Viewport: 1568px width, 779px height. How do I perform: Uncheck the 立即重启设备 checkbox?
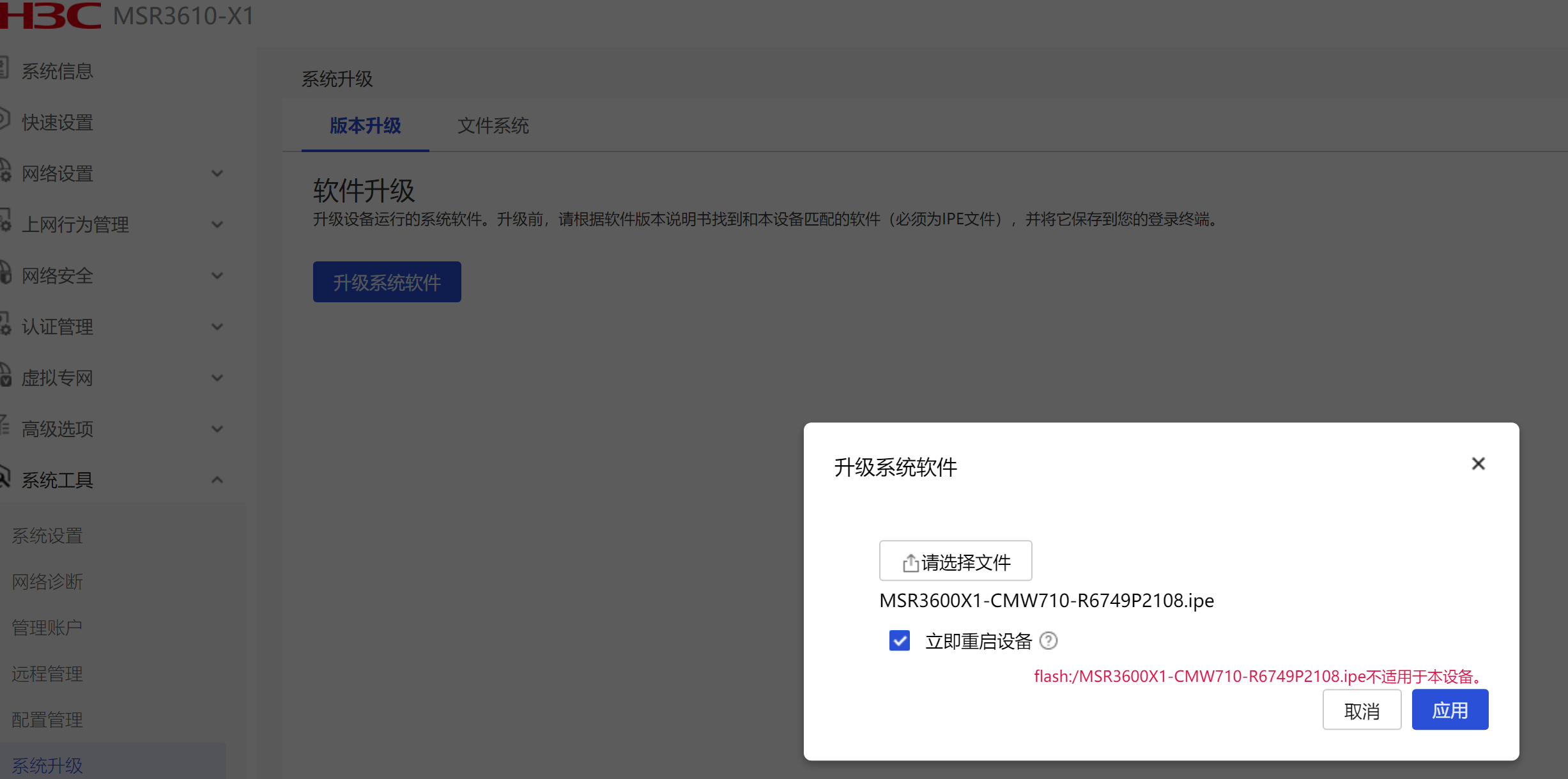(899, 640)
